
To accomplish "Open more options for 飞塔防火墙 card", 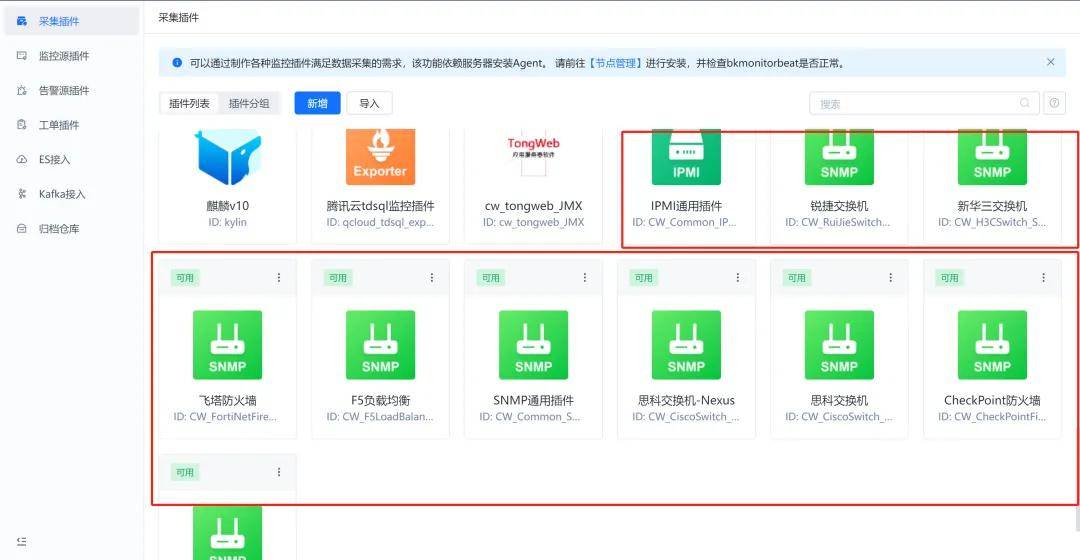I will pos(279,278).
